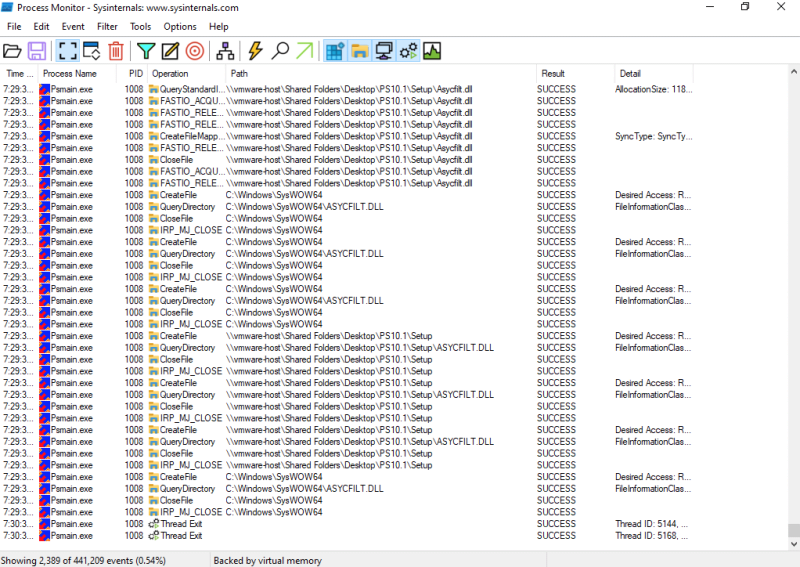The image size is (800, 567).
Task: Click the Showing 2,389 of 441,209 events status text
Action: coord(83,560)
